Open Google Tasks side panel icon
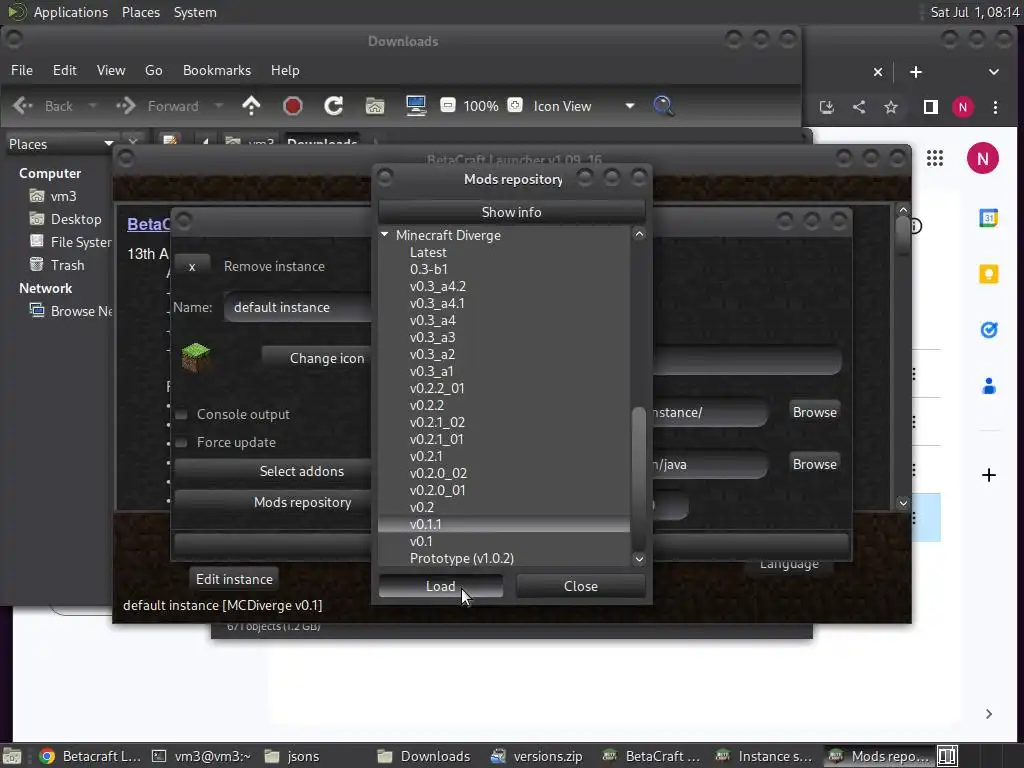This screenshot has height=768, width=1024. point(989,330)
